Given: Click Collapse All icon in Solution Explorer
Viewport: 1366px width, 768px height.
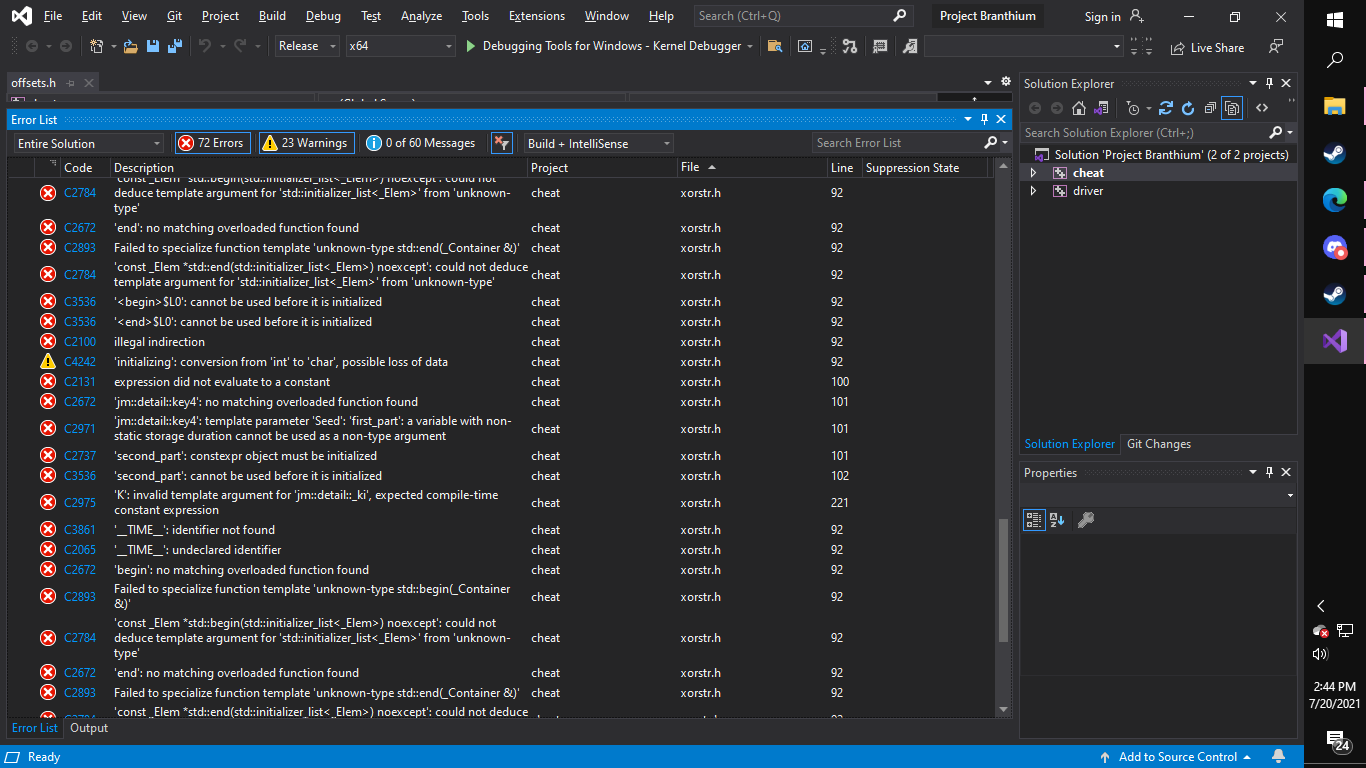Looking at the screenshot, I should coord(1210,108).
